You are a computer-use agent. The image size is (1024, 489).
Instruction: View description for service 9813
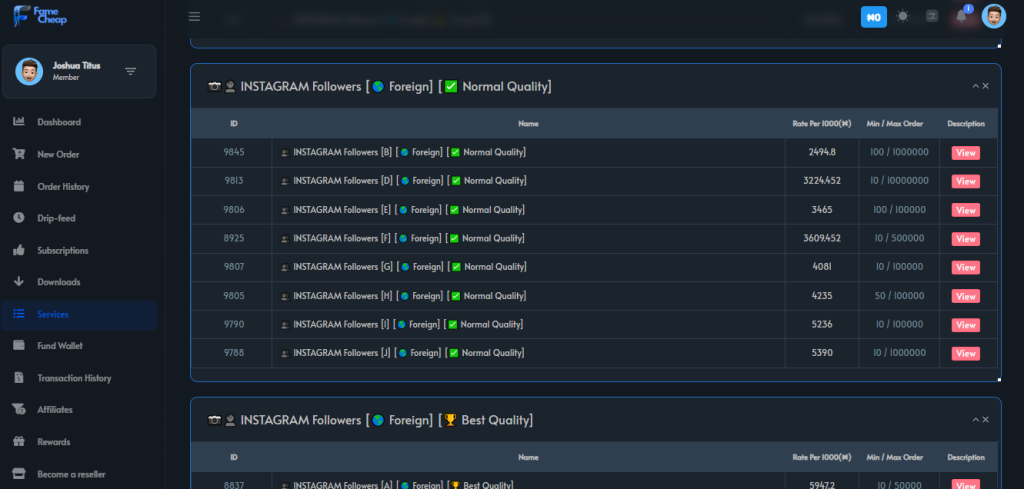pyautogui.click(x=965, y=181)
